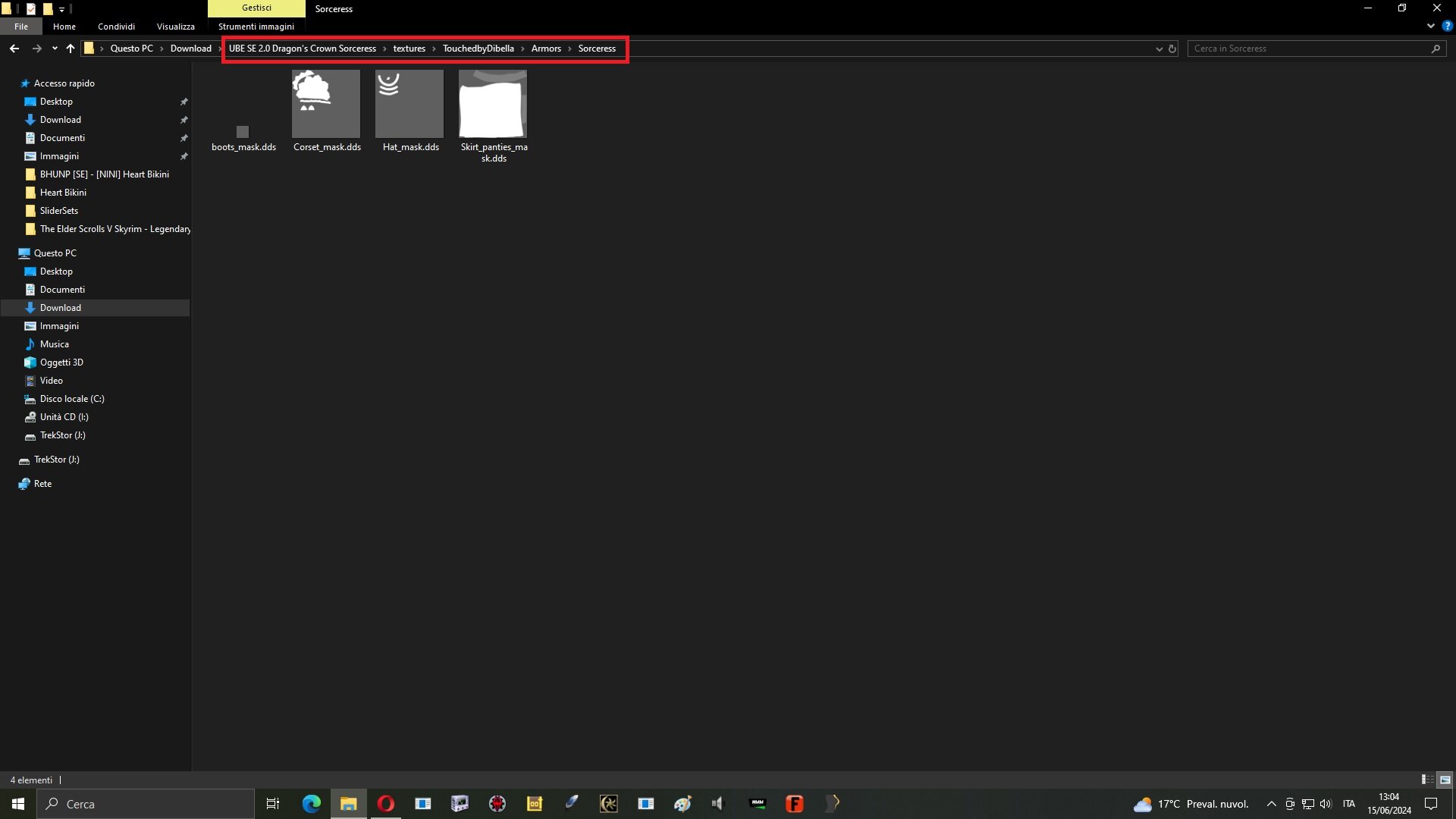The image size is (1456, 819).
Task: Navigate to Download in address bar
Action: (x=191, y=49)
